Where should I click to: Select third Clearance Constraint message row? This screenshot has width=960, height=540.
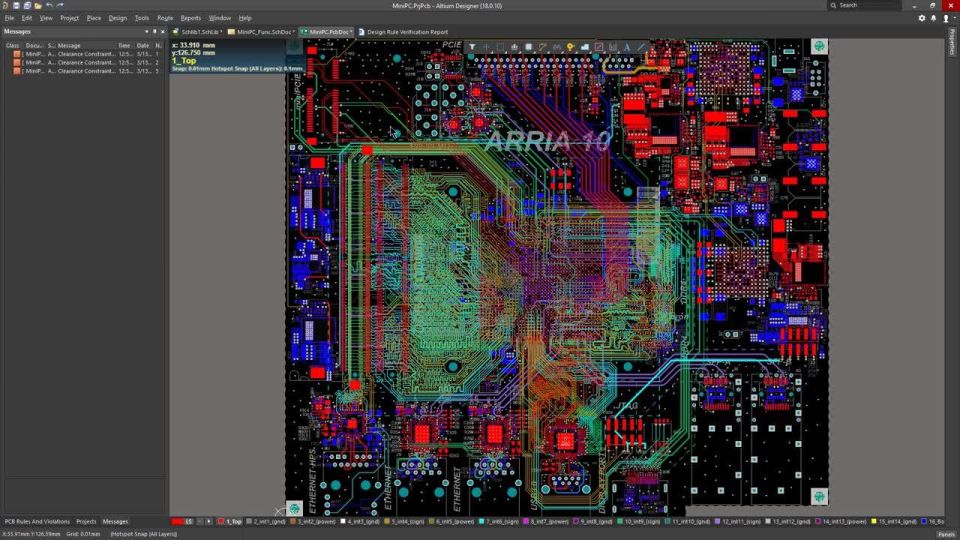point(84,71)
